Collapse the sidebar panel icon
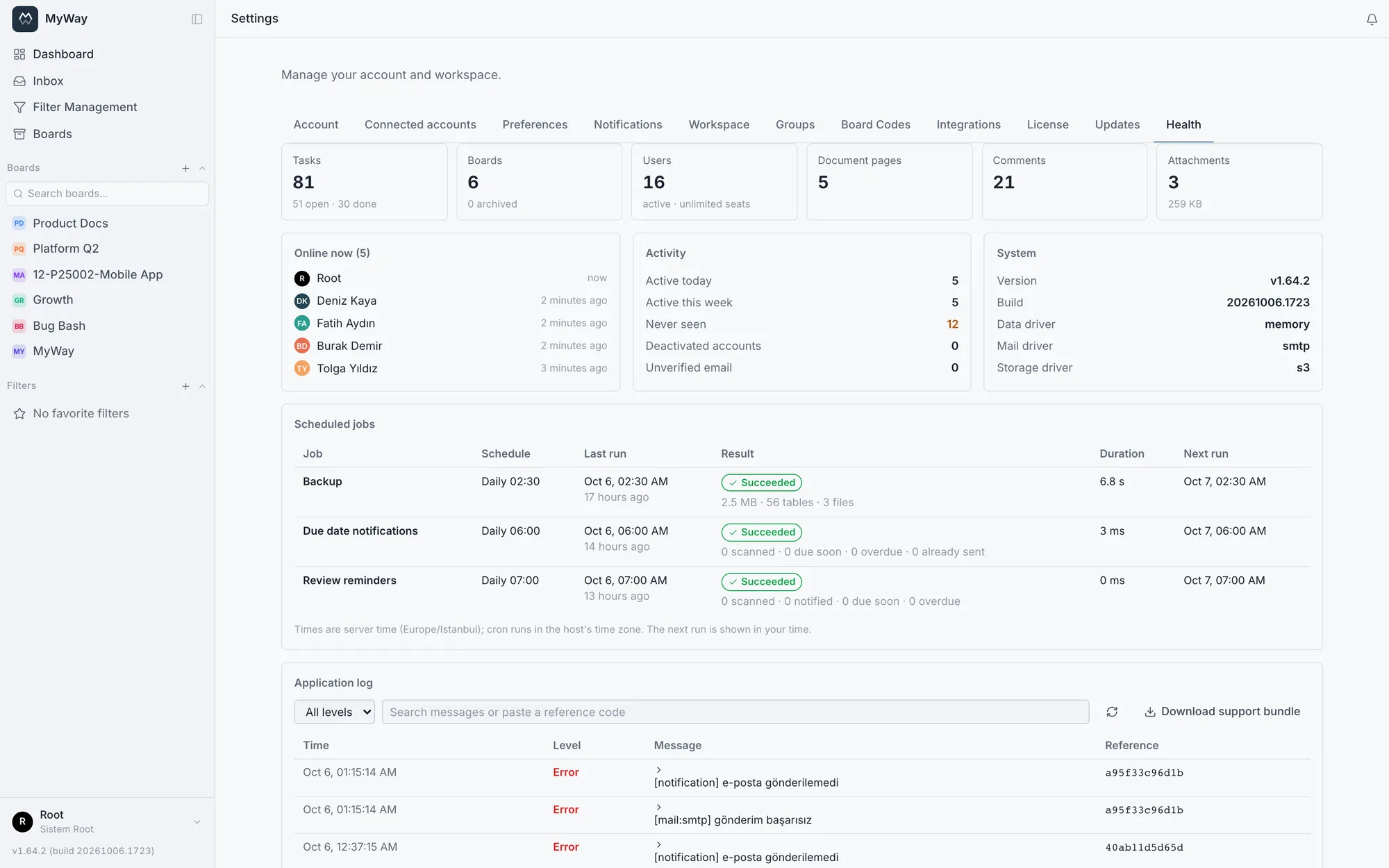The image size is (1389, 868). (x=197, y=19)
